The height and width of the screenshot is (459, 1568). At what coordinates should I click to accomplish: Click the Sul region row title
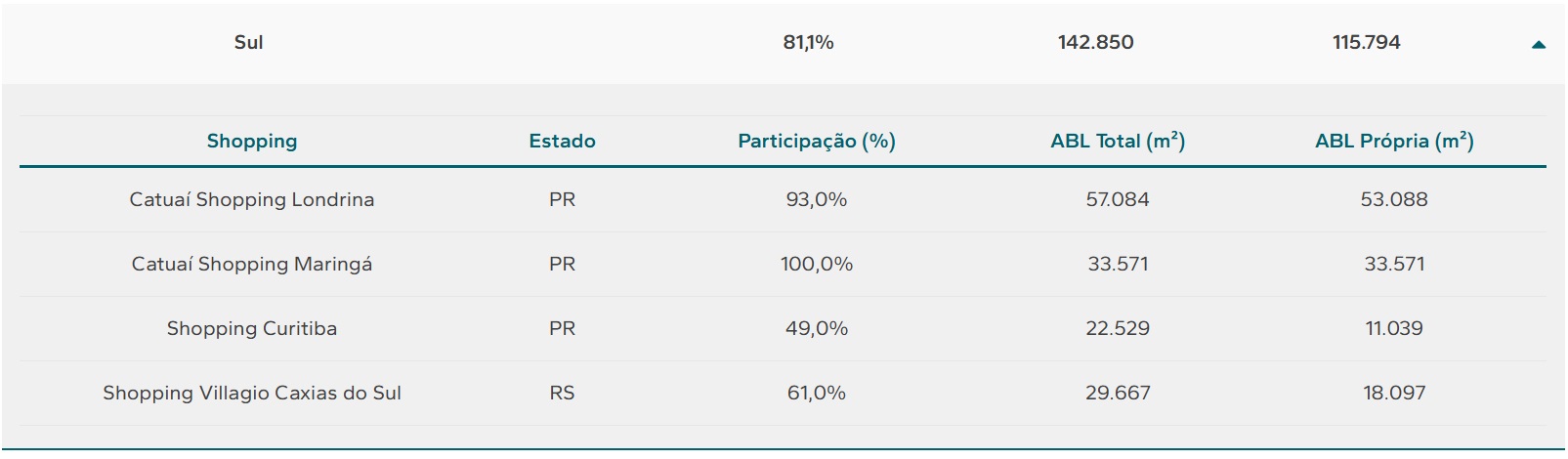coord(248,42)
